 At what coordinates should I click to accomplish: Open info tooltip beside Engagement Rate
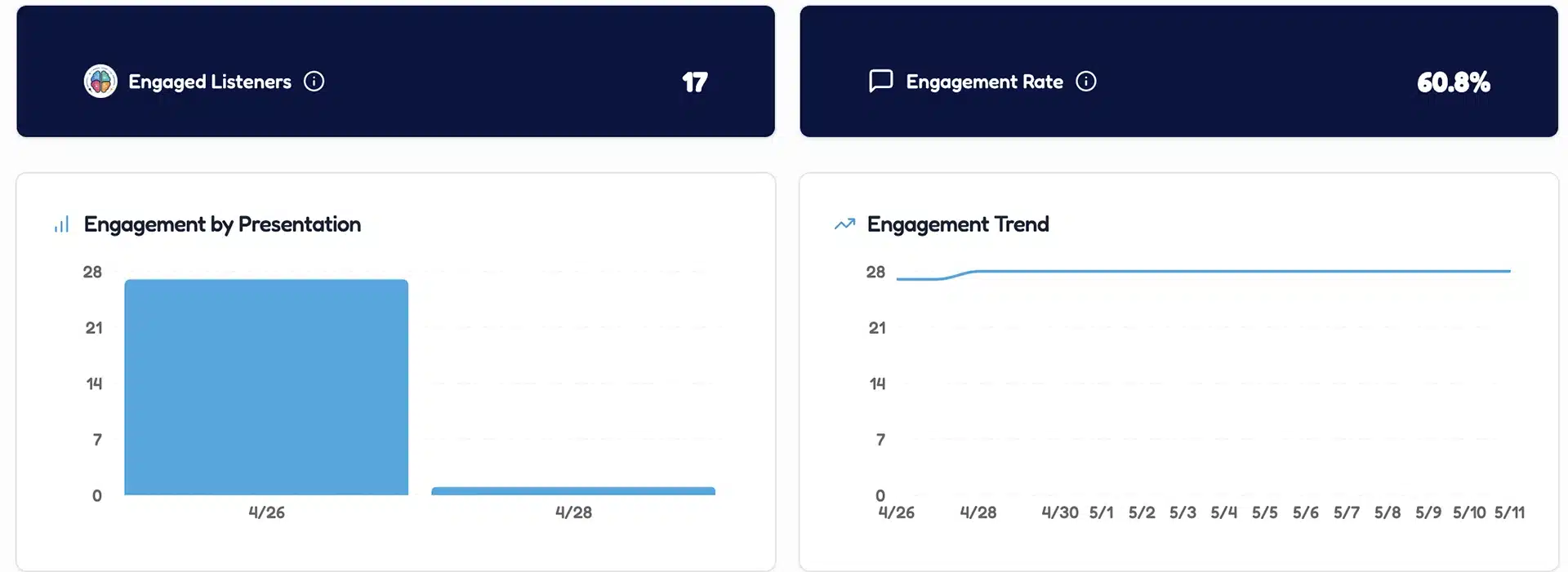click(1085, 82)
